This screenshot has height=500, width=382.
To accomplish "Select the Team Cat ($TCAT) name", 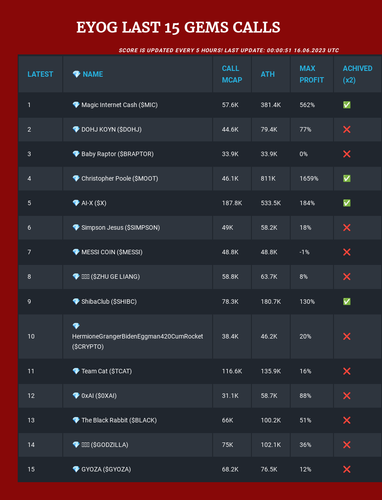I will (107, 371).
